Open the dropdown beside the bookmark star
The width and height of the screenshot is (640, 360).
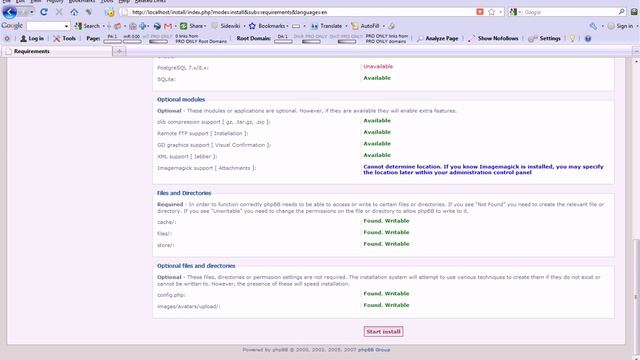pos(500,12)
